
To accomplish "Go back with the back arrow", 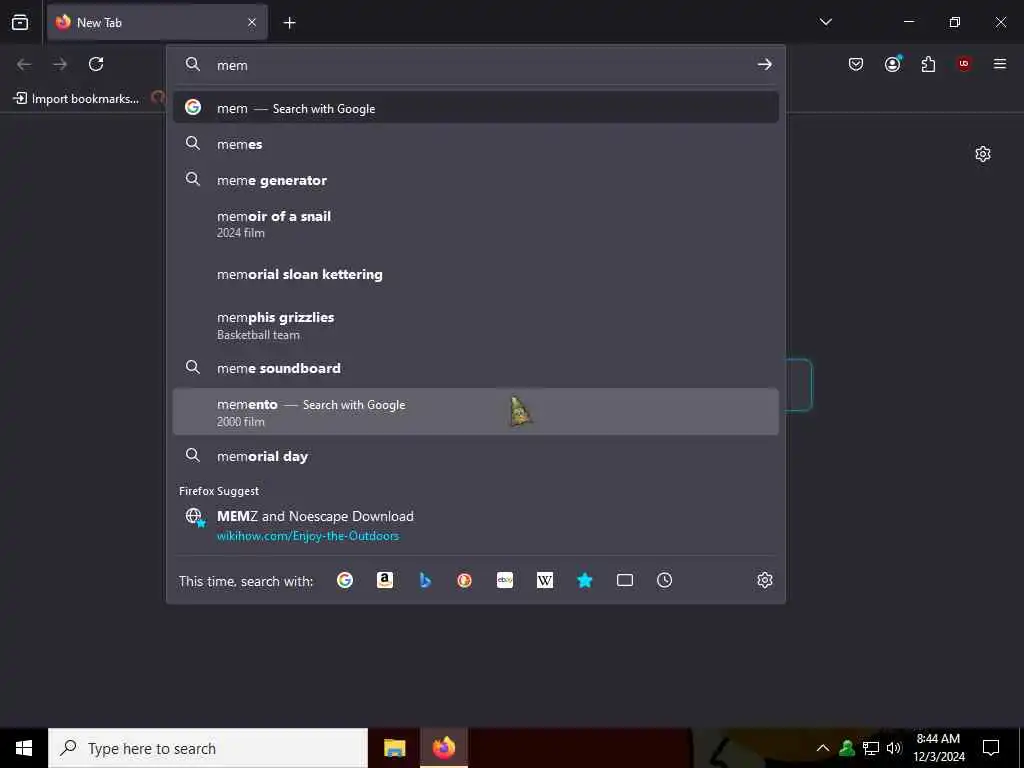I will 24,64.
